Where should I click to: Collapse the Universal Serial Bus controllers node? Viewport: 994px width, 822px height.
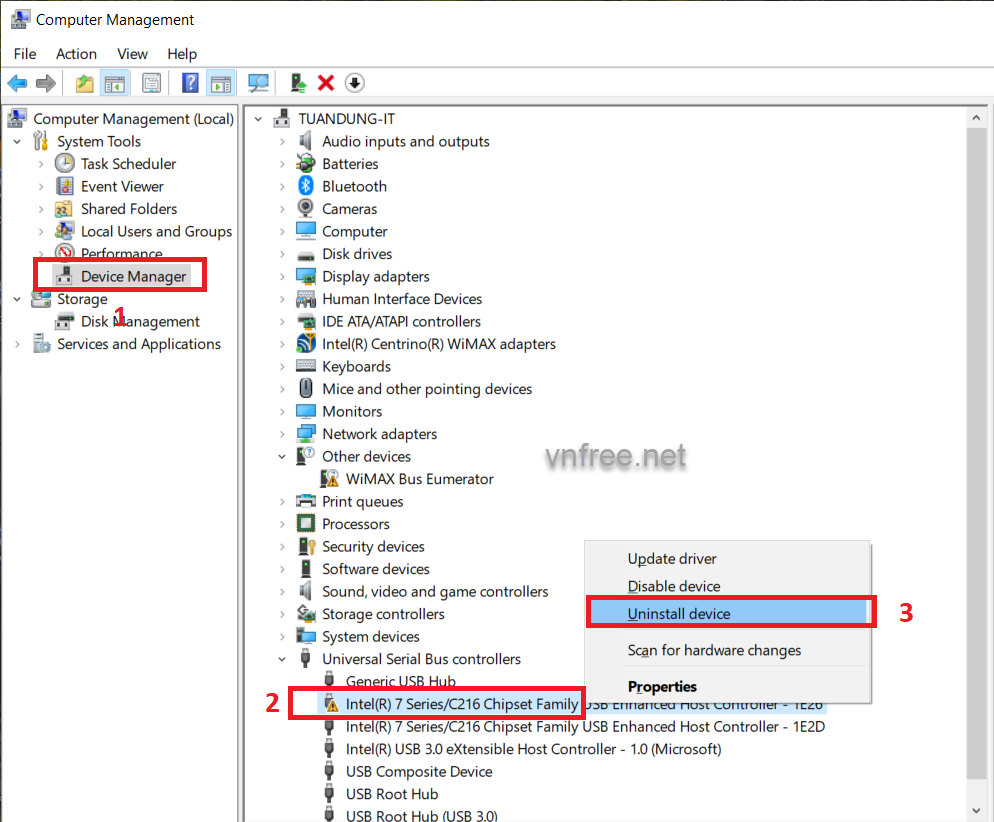pos(283,659)
